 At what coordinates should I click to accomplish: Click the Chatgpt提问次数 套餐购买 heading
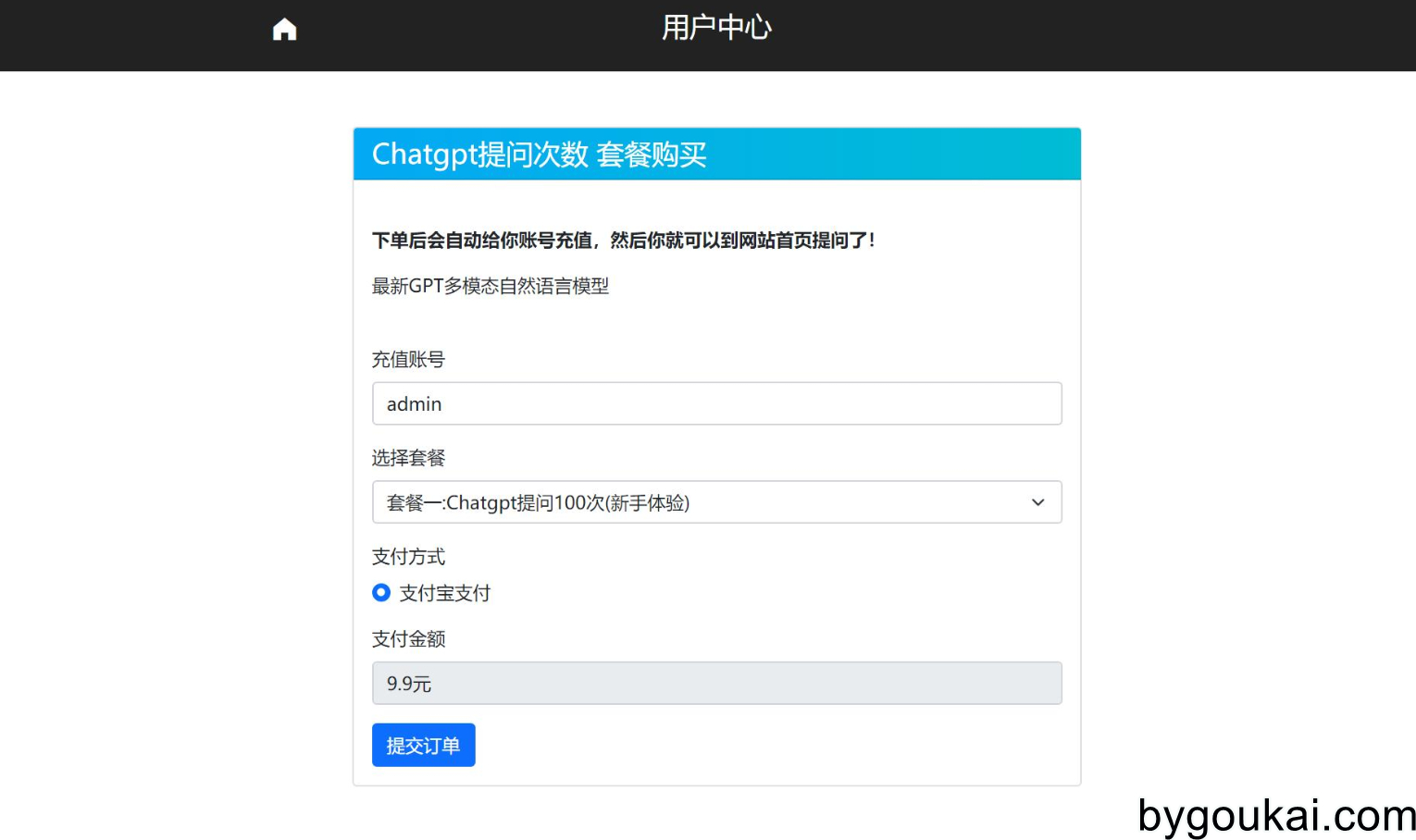click(x=539, y=154)
